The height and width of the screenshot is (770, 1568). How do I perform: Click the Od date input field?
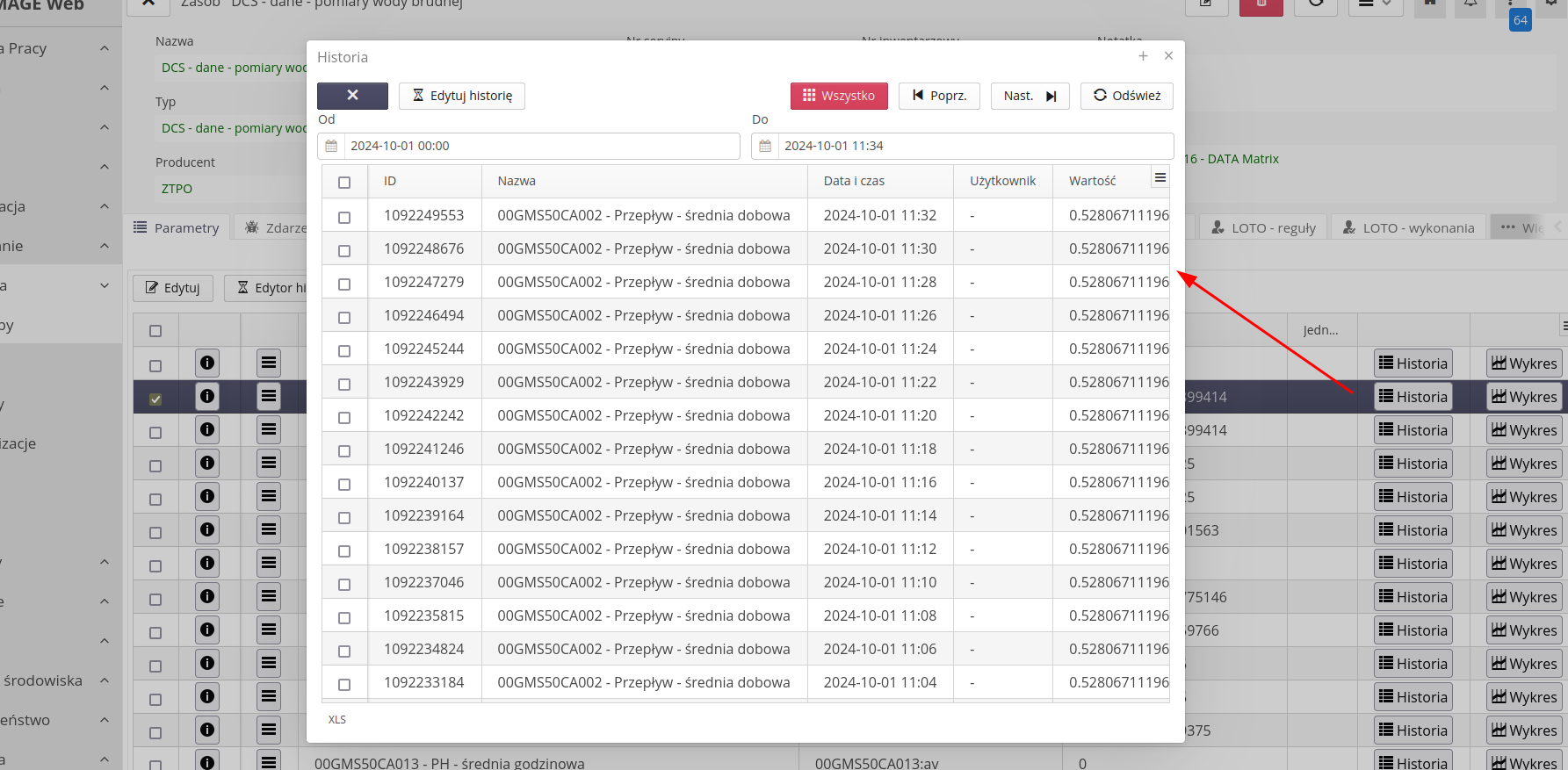pyautogui.click(x=540, y=146)
